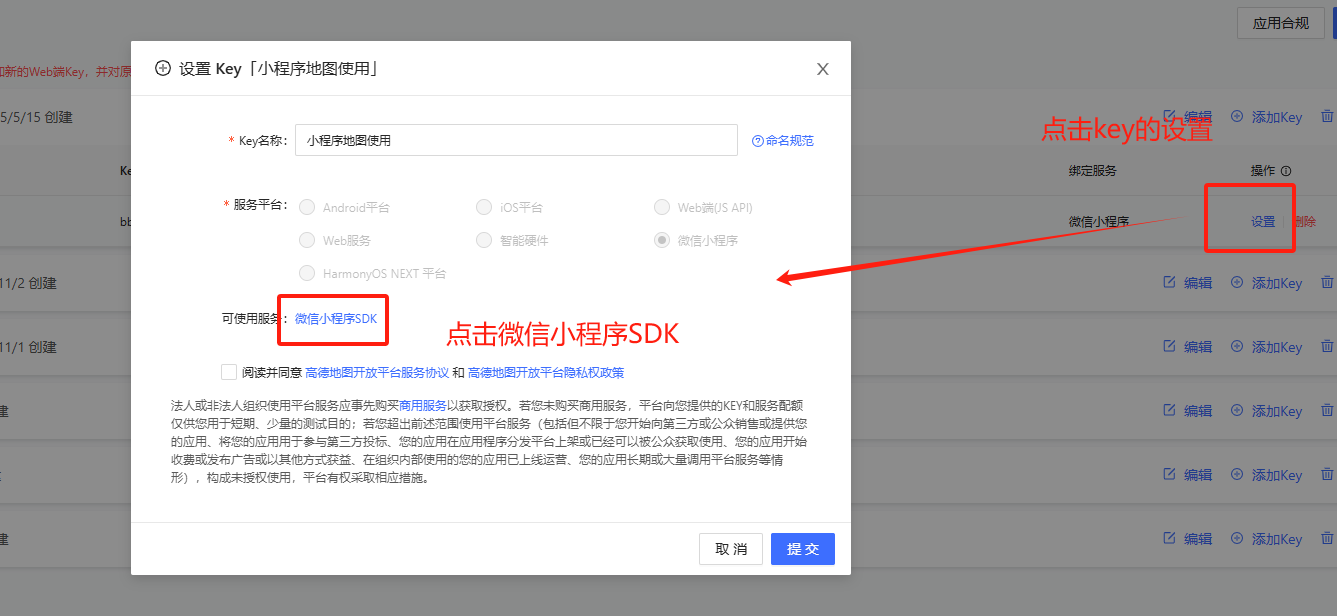This screenshot has height=616, width=1337.
Task: Click the info icon beside the 操作 header
Action: click(x=1286, y=171)
